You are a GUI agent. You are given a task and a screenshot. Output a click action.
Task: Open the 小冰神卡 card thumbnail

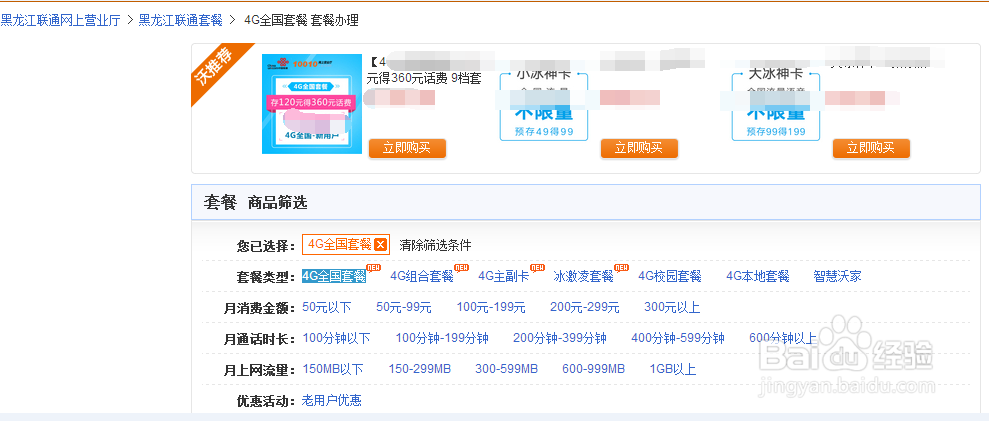pyautogui.click(x=544, y=104)
